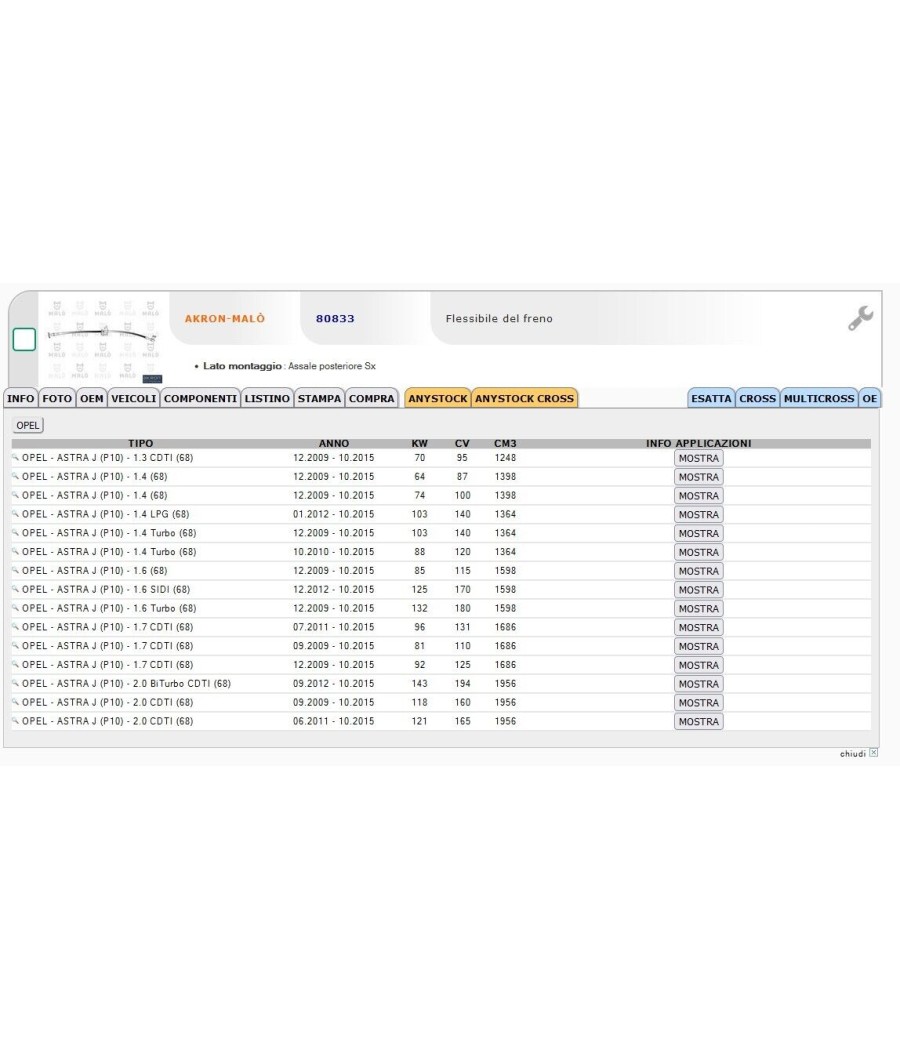
Task: Click the magnifier icon for the 64 kW 1.4 row
Action: (15, 476)
